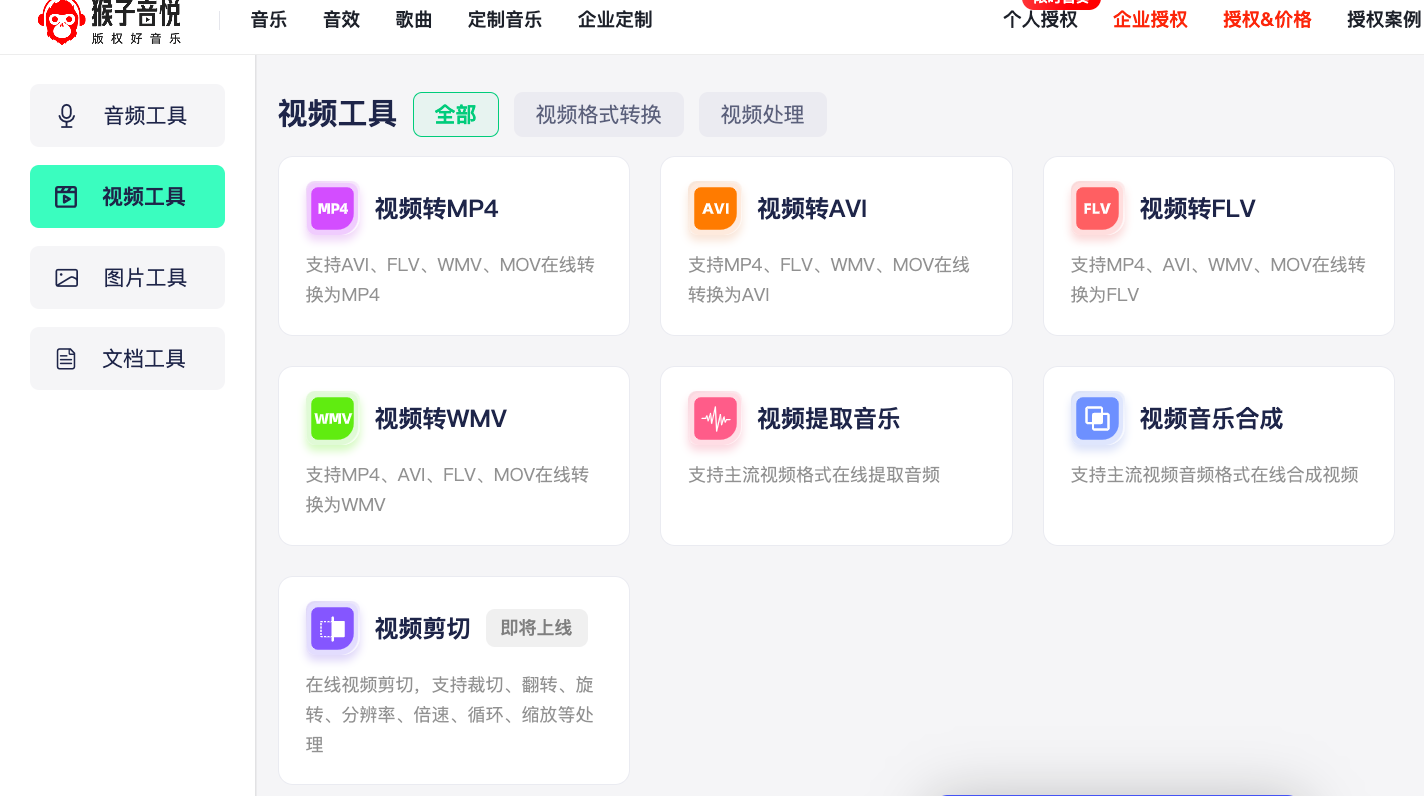Select the MP4 converter tool icon
Viewport: 1424px width, 796px height.
click(x=332, y=209)
